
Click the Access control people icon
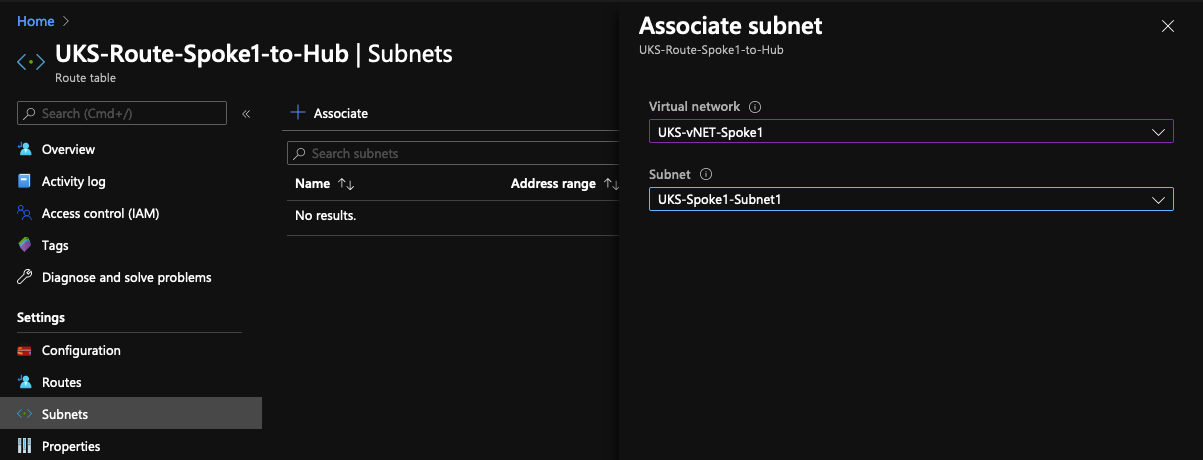tap(25, 213)
